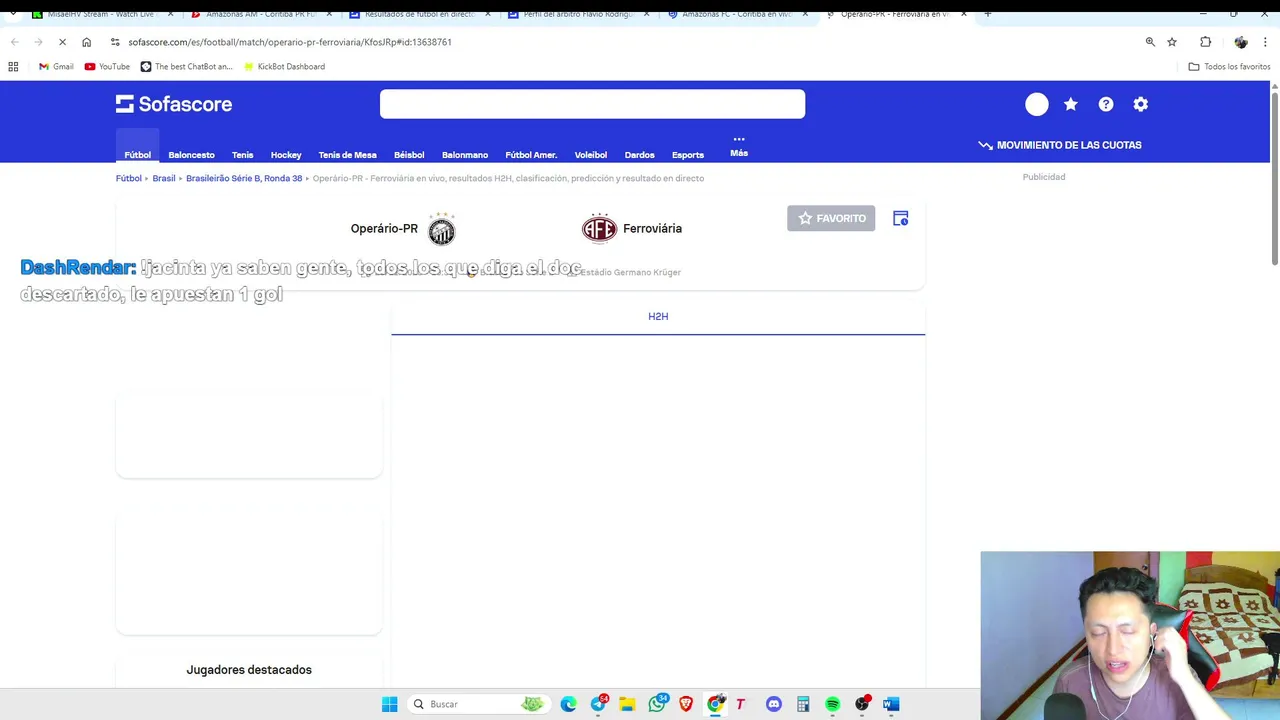The image size is (1280, 720).
Task: Open Microsoft Word from taskbar
Action: 891,704
